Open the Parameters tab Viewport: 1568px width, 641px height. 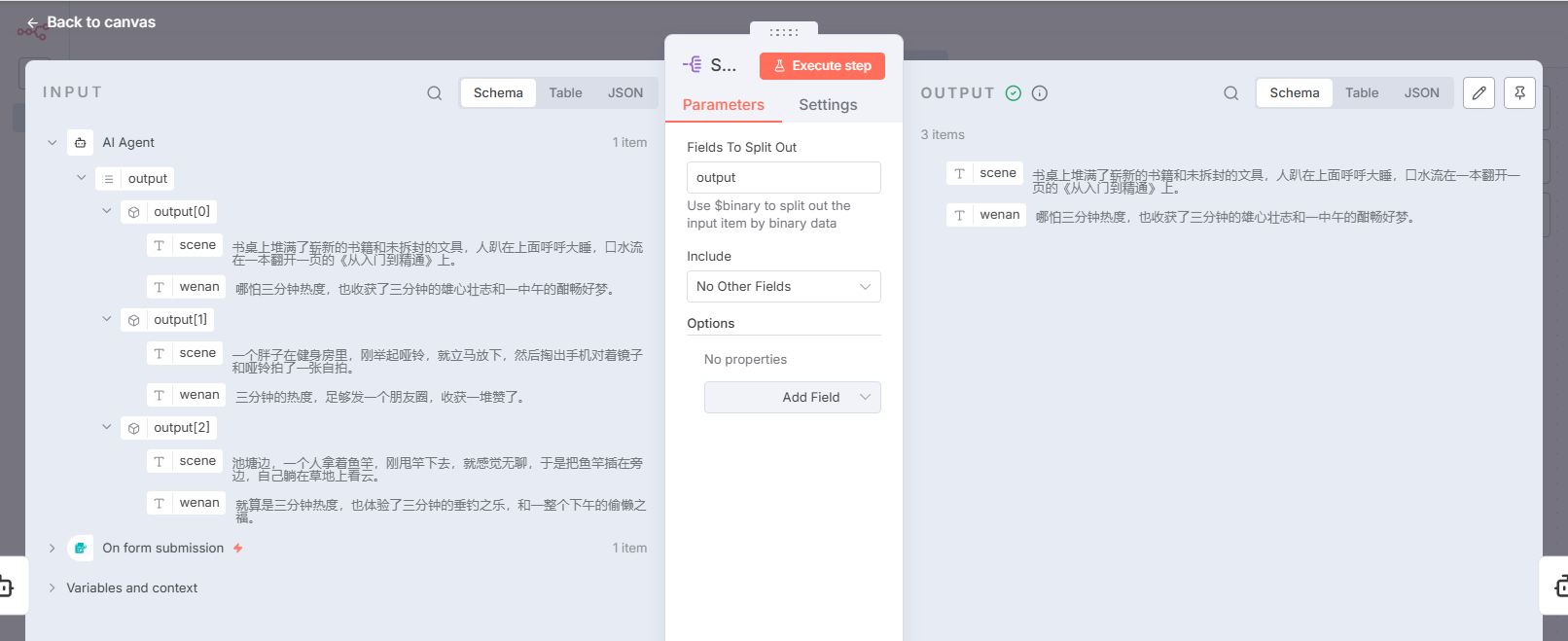click(724, 105)
